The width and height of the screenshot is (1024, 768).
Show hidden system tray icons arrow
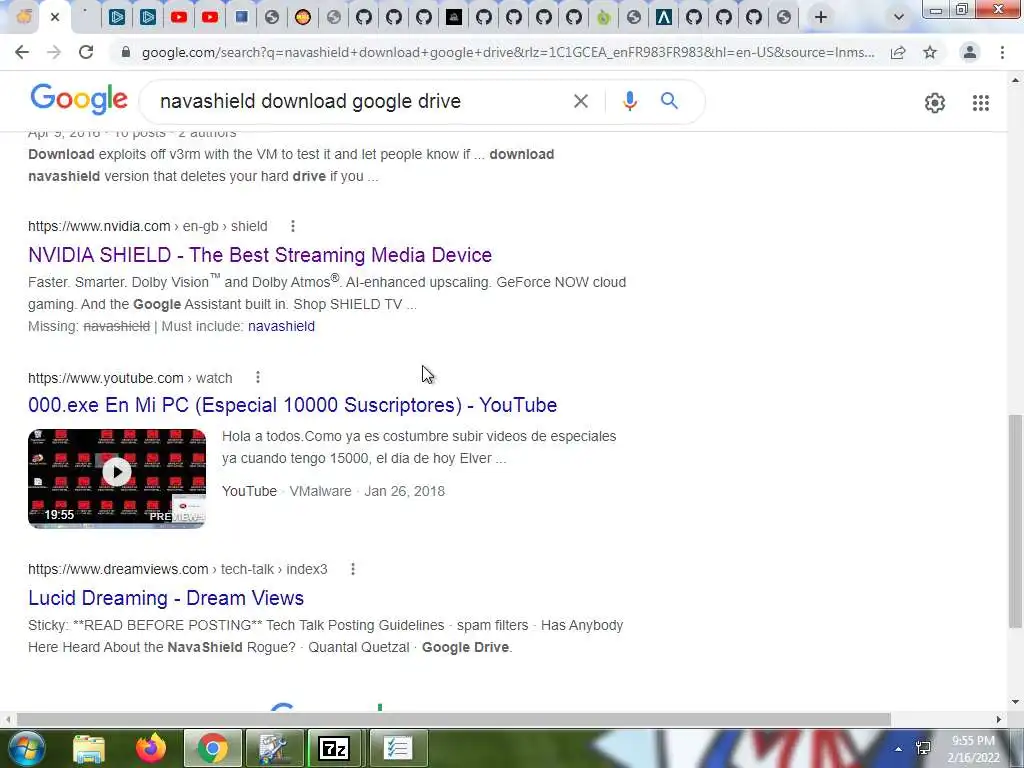pyautogui.click(x=899, y=748)
